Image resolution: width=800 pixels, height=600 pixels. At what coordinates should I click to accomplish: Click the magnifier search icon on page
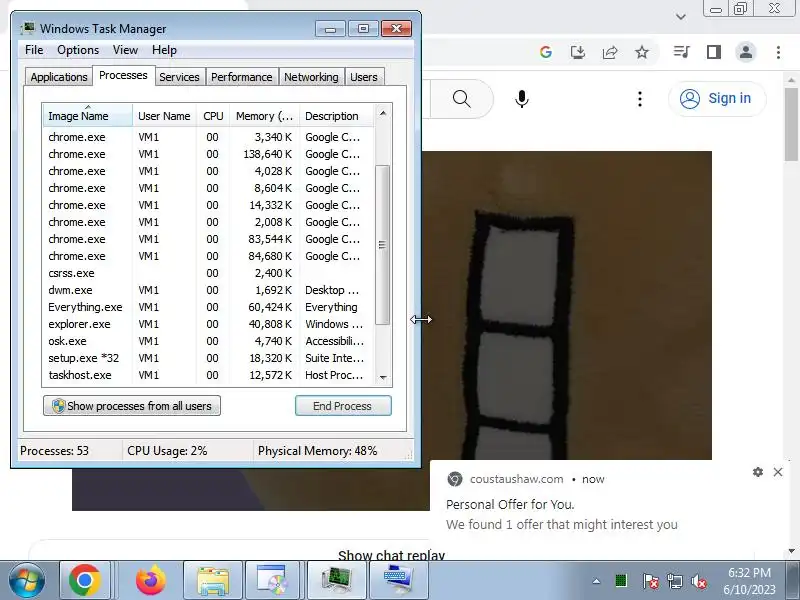[461, 98]
